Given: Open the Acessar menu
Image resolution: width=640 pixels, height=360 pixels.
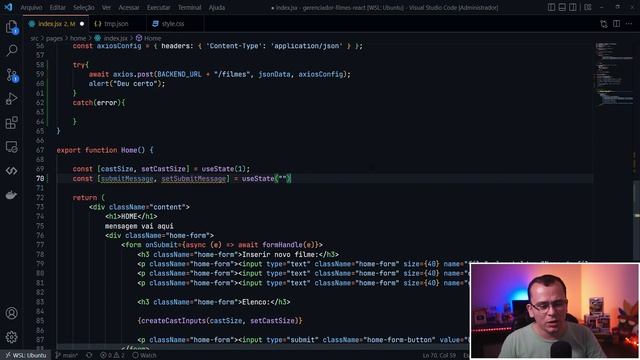Looking at the screenshot, I should tap(129, 7).
